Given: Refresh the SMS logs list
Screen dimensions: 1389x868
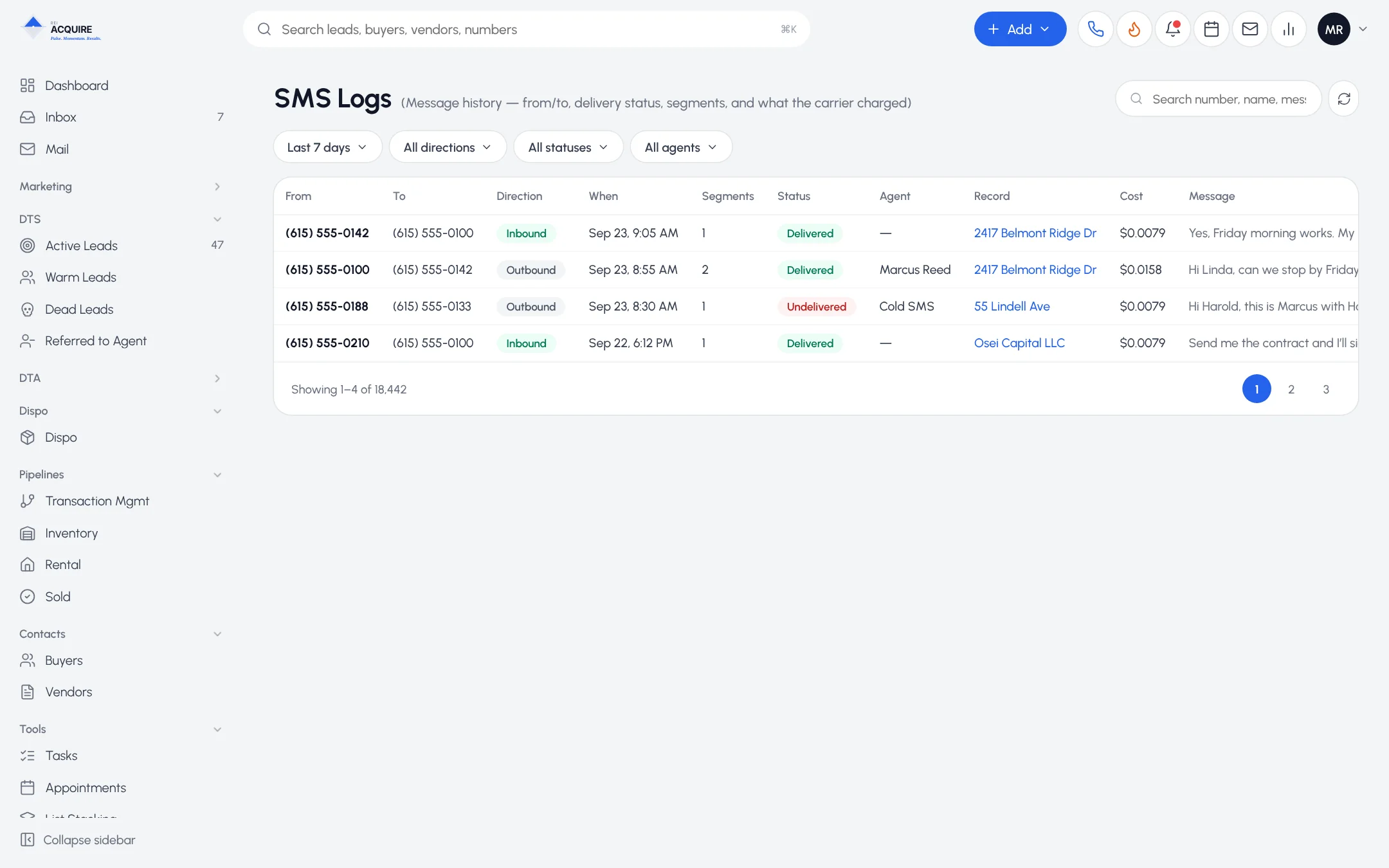Looking at the screenshot, I should (x=1343, y=98).
